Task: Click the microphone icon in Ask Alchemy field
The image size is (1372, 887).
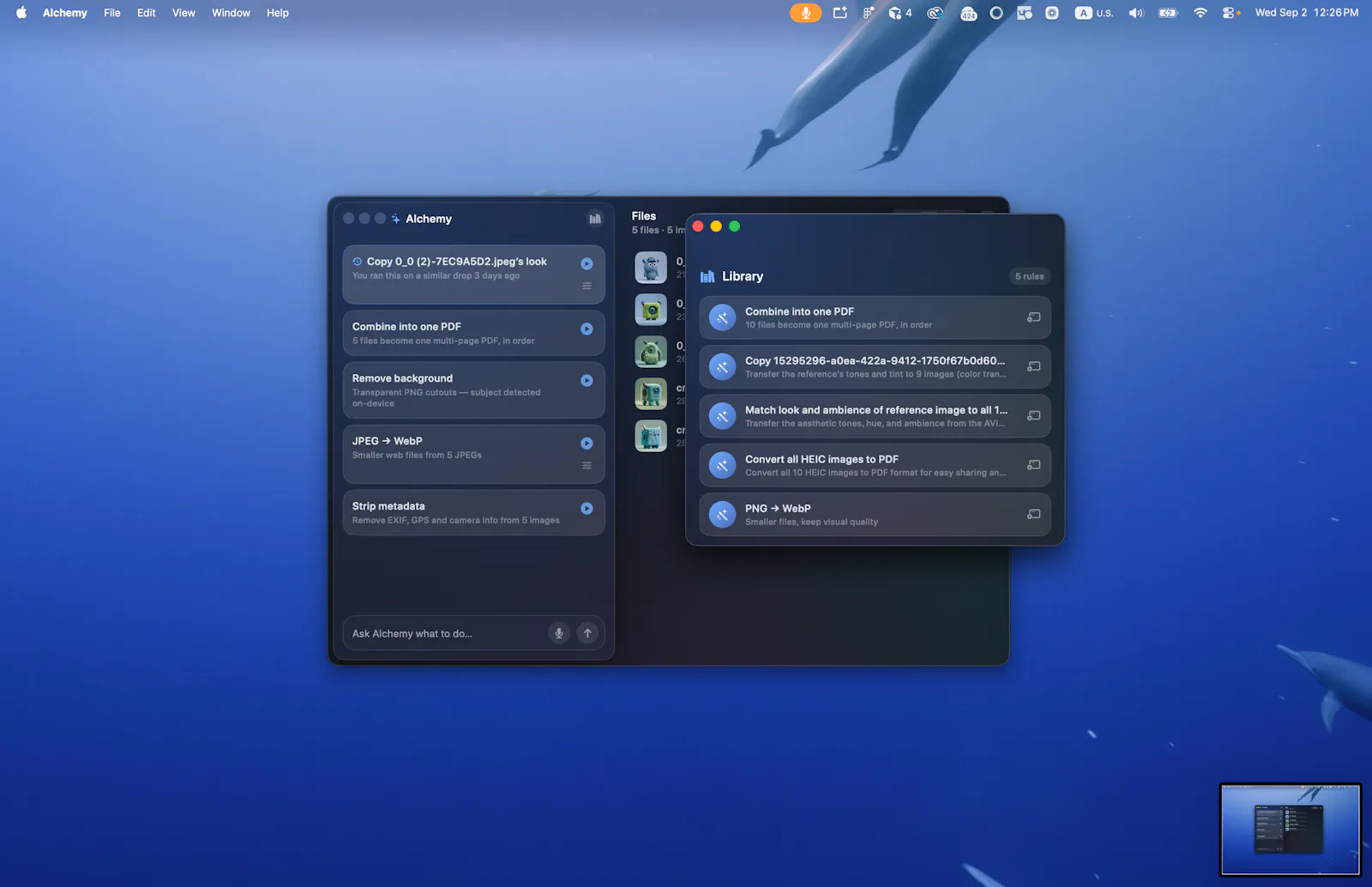Action: pyautogui.click(x=558, y=633)
